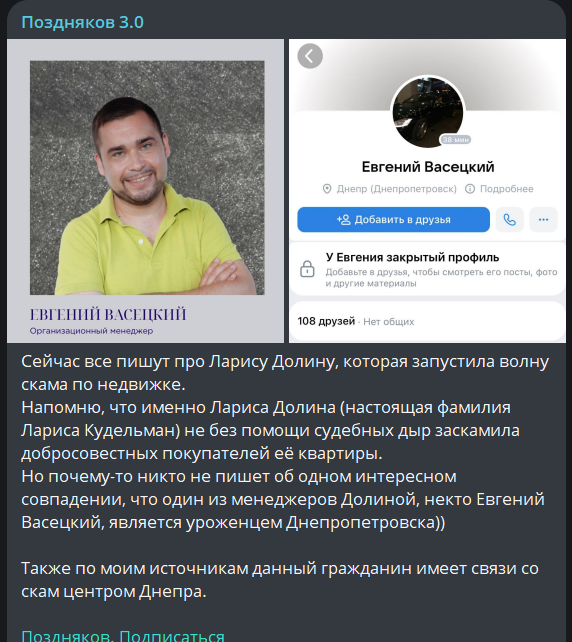Click the info icon beside Подробнее
572x642 pixels.
470,189
